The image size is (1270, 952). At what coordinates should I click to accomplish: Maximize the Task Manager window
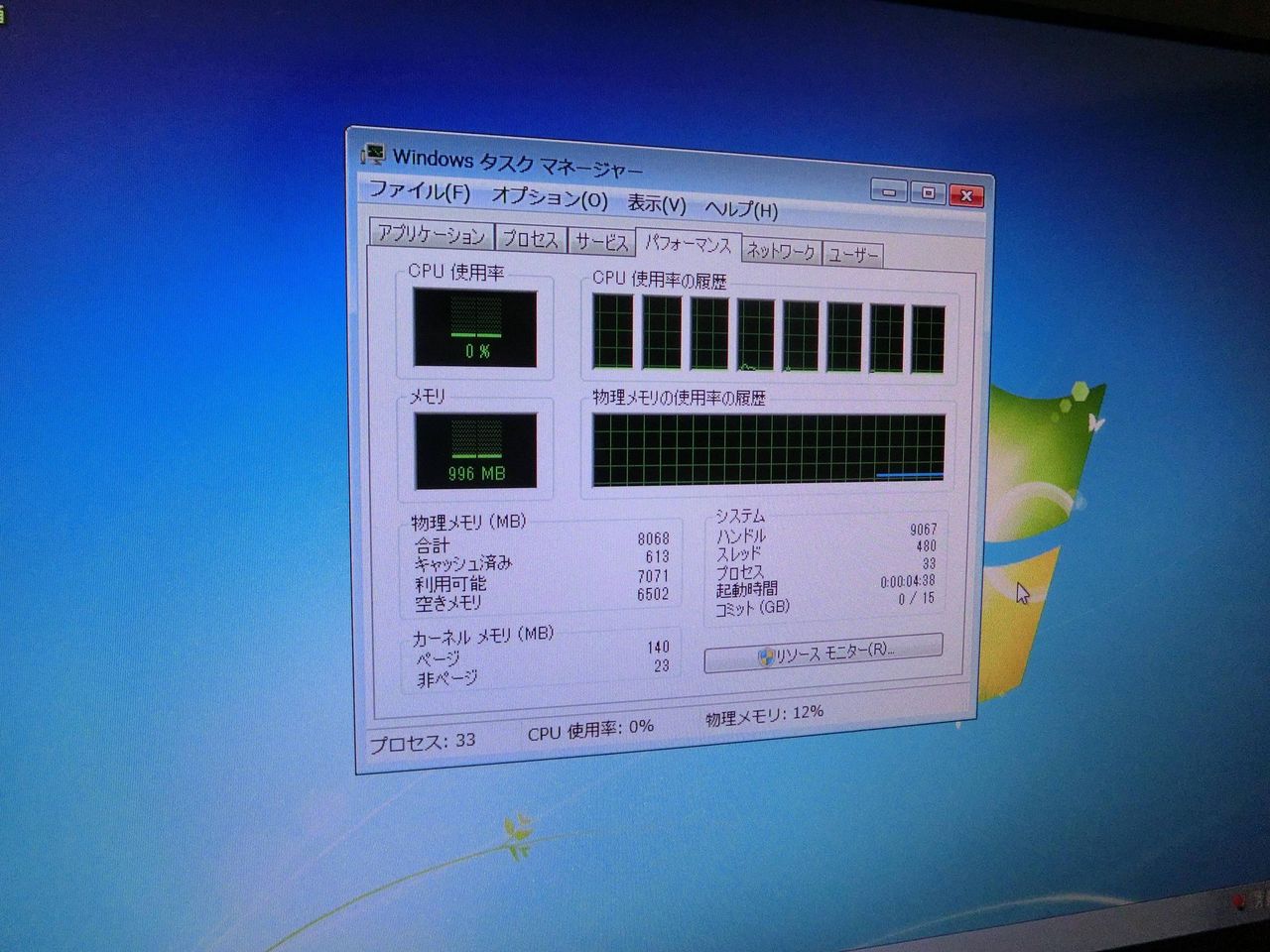click(928, 193)
